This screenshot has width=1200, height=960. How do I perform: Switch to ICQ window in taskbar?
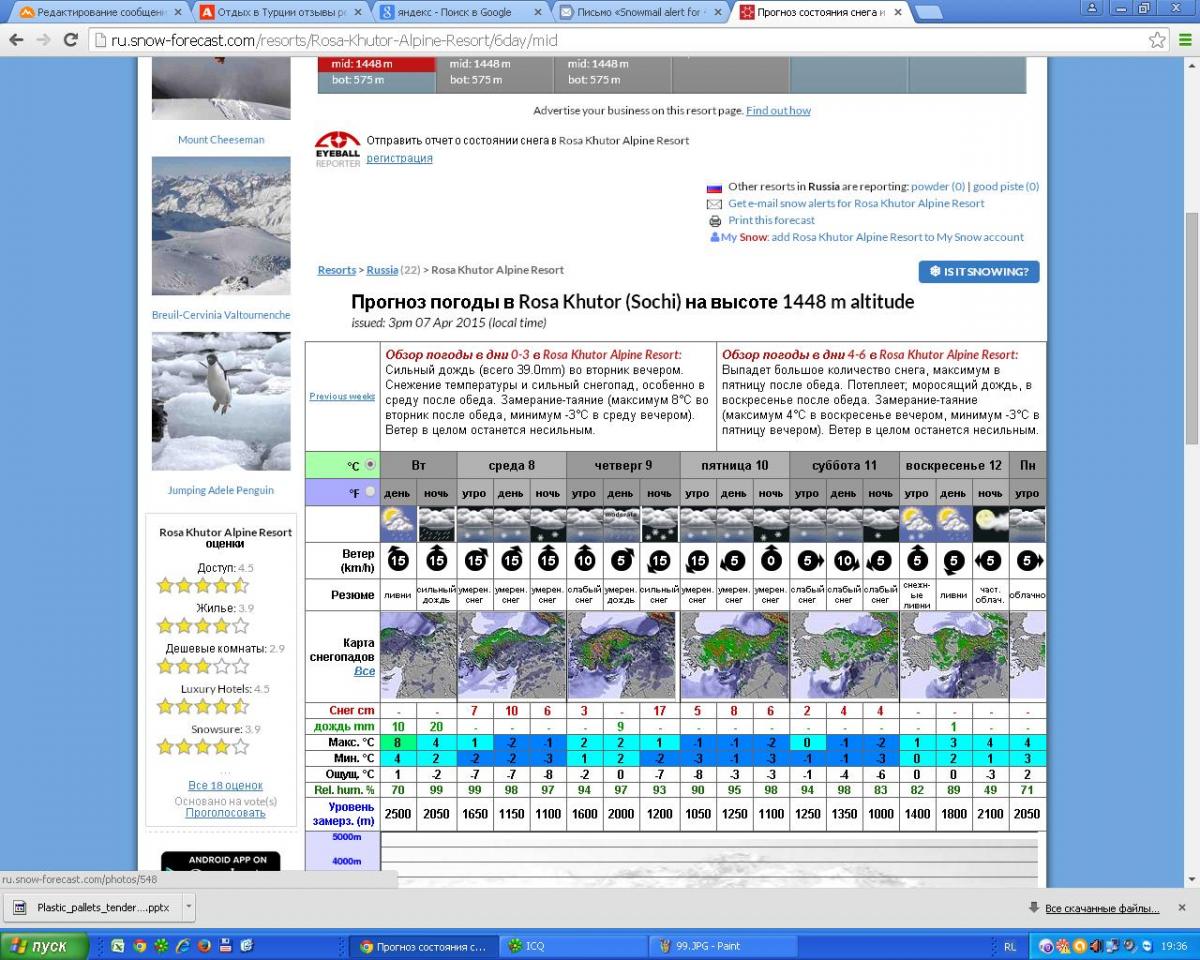[x=572, y=946]
